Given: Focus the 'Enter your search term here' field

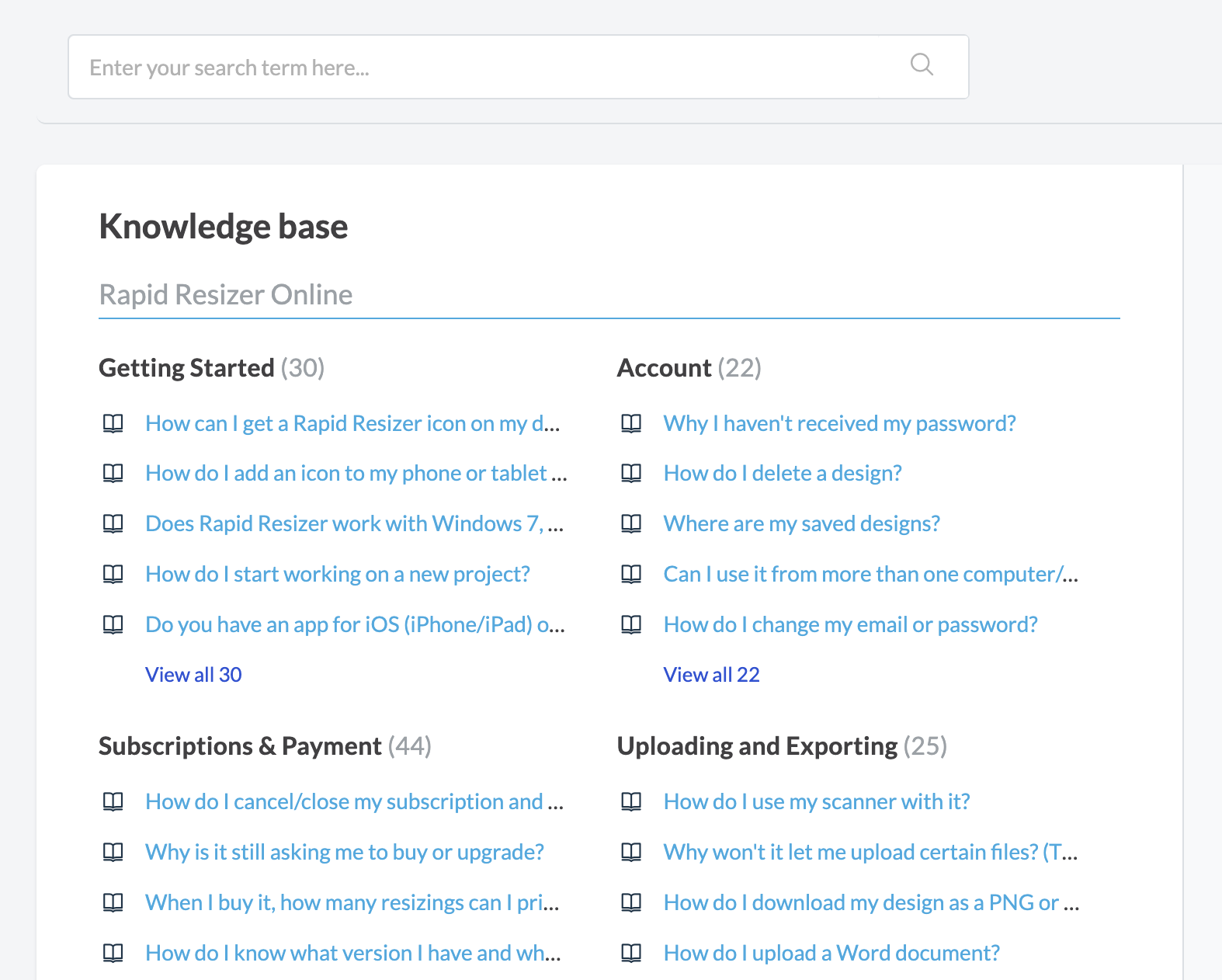Looking at the screenshot, I should pos(519,67).
